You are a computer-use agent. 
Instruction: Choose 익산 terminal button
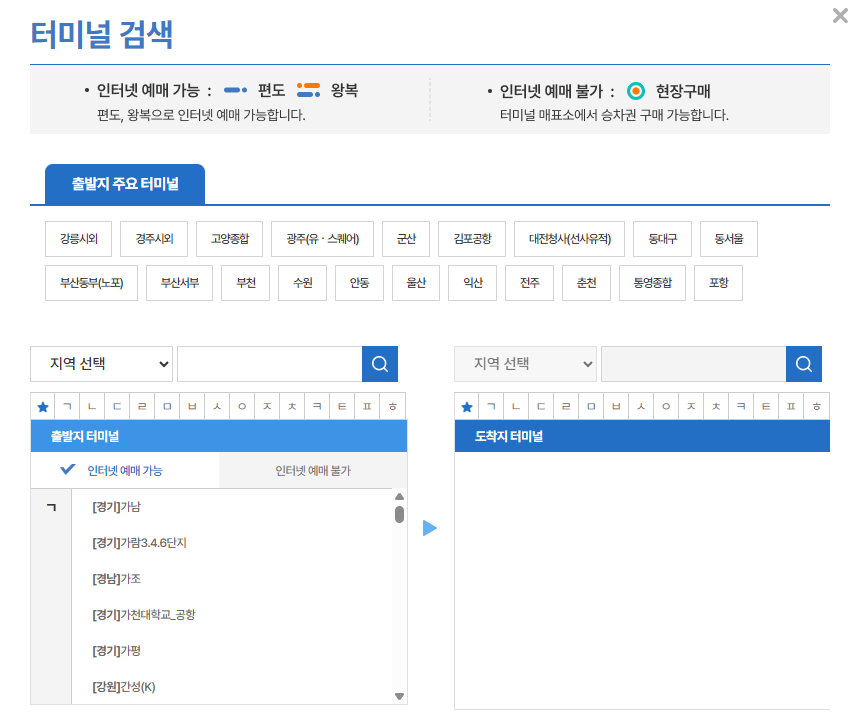tap(473, 283)
